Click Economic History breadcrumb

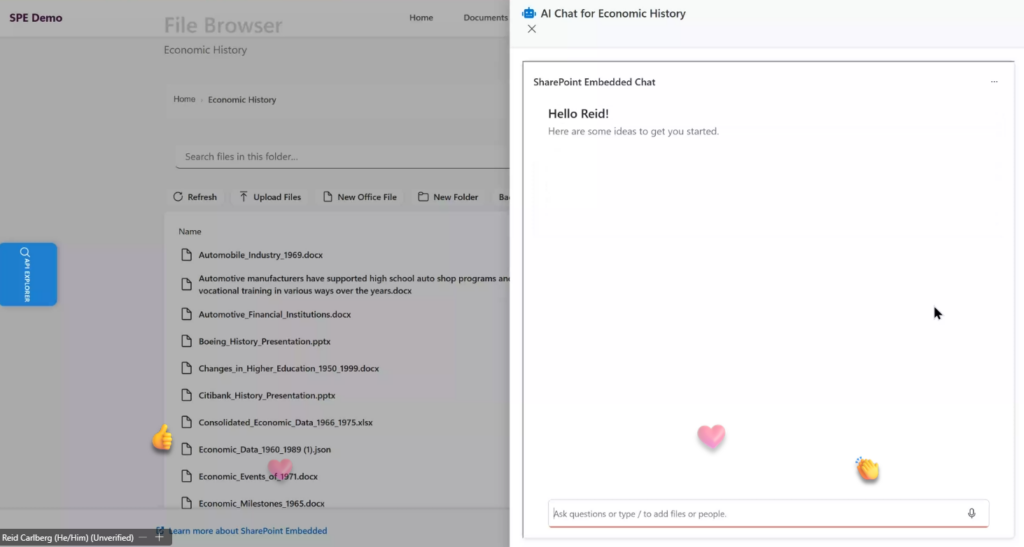pos(242,100)
